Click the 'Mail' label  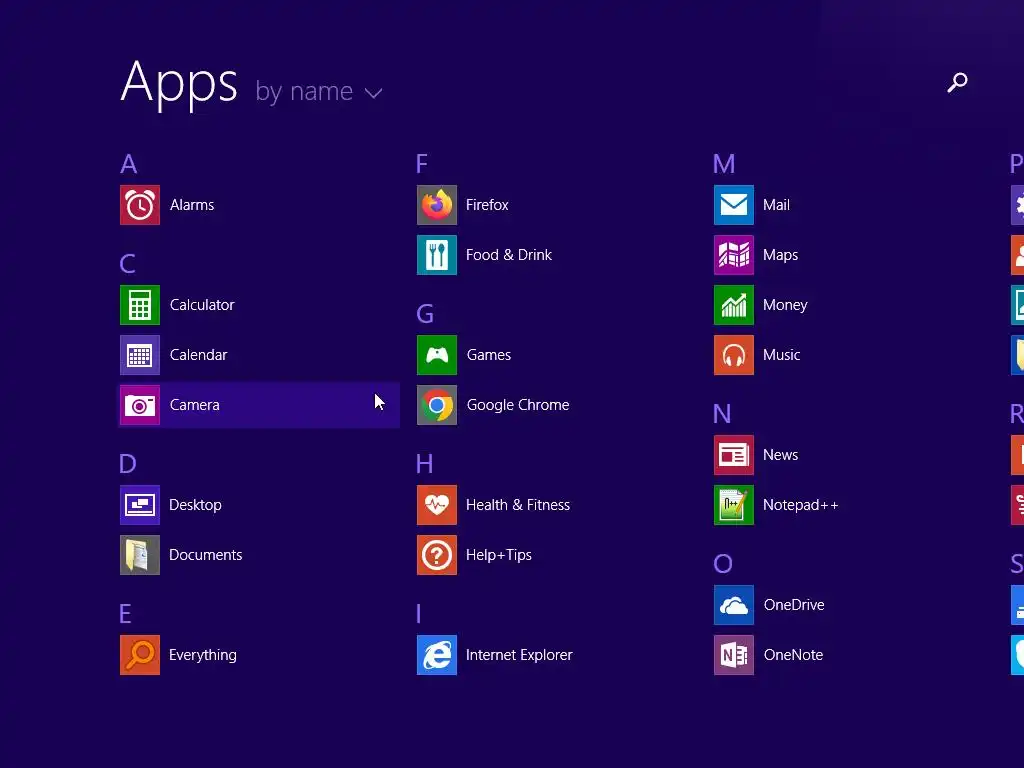776,205
